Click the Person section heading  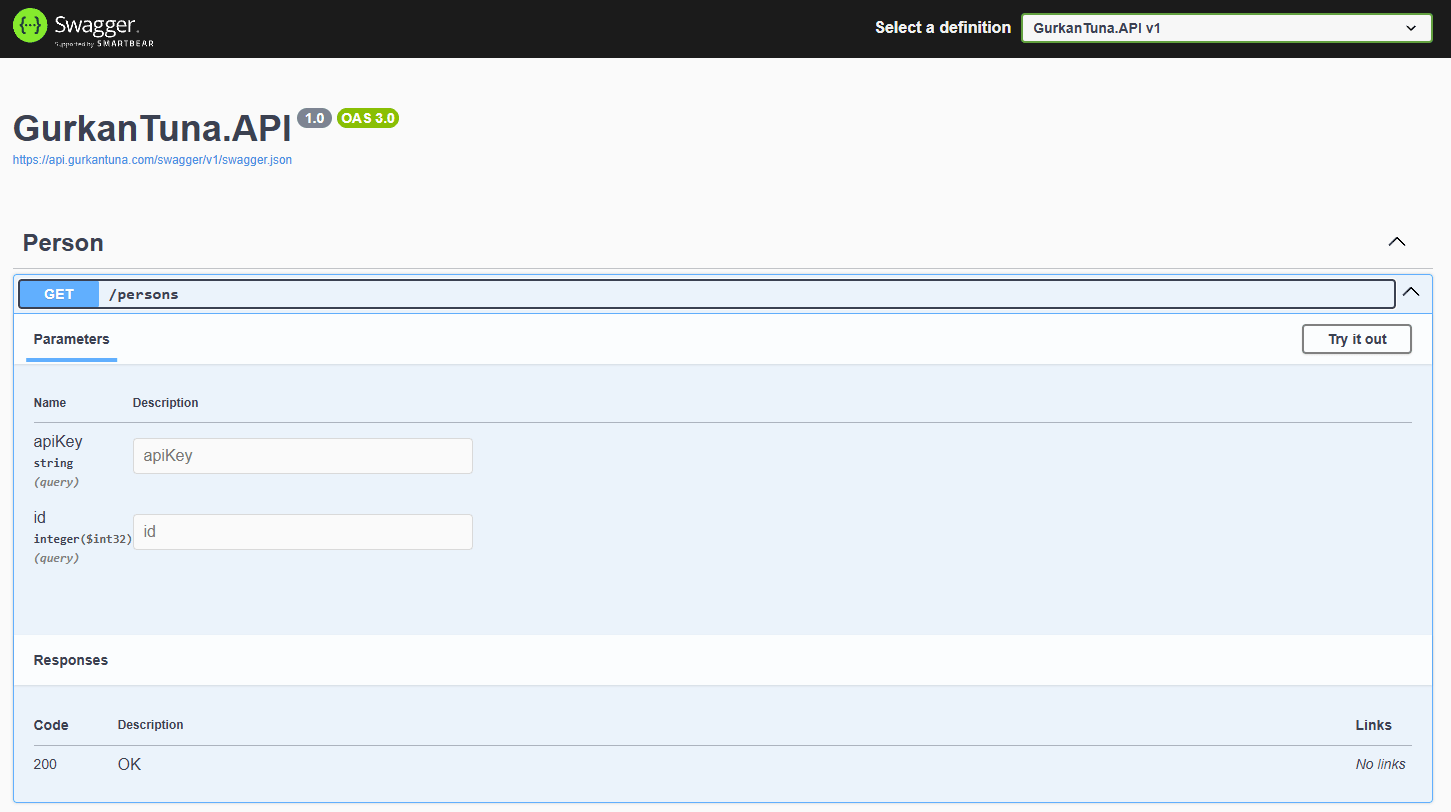click(63, 243)
